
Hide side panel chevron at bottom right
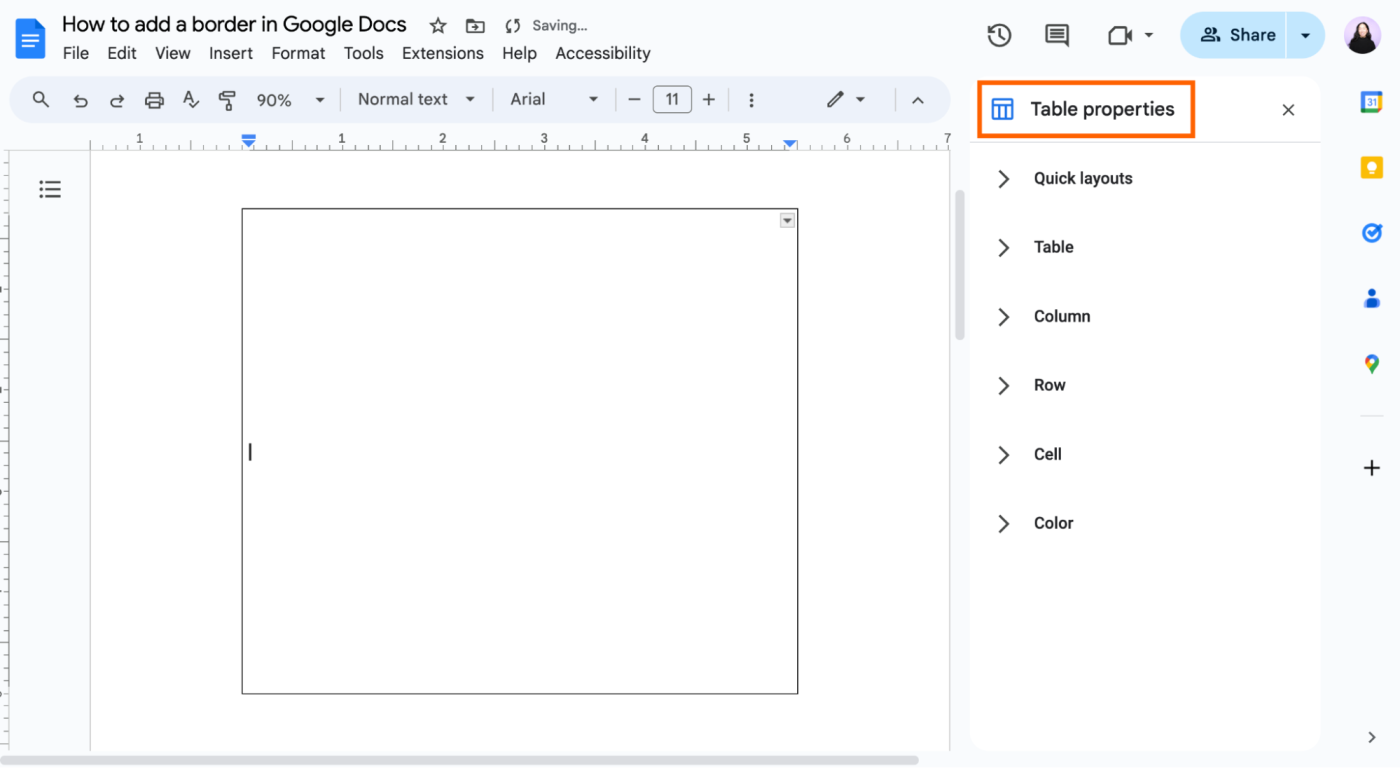[1371, 738]
